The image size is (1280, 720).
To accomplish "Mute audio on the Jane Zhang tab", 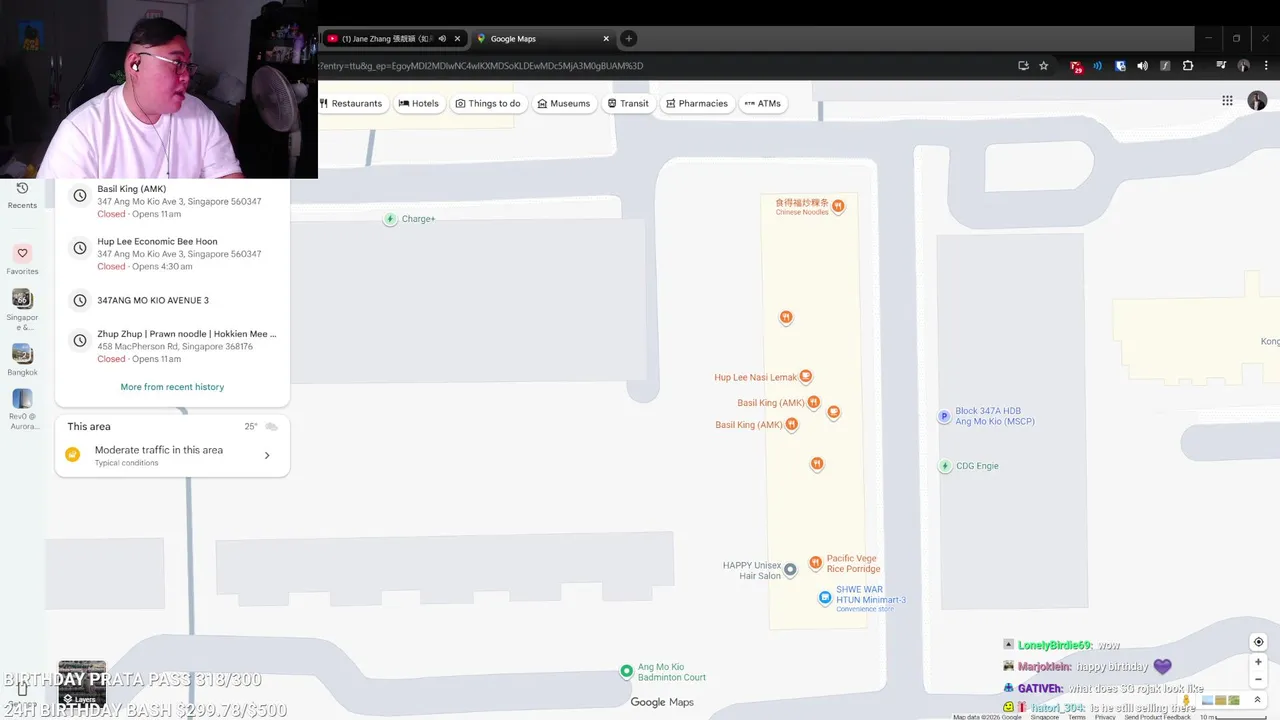I will pyautogui.click(x=442, y=39).
